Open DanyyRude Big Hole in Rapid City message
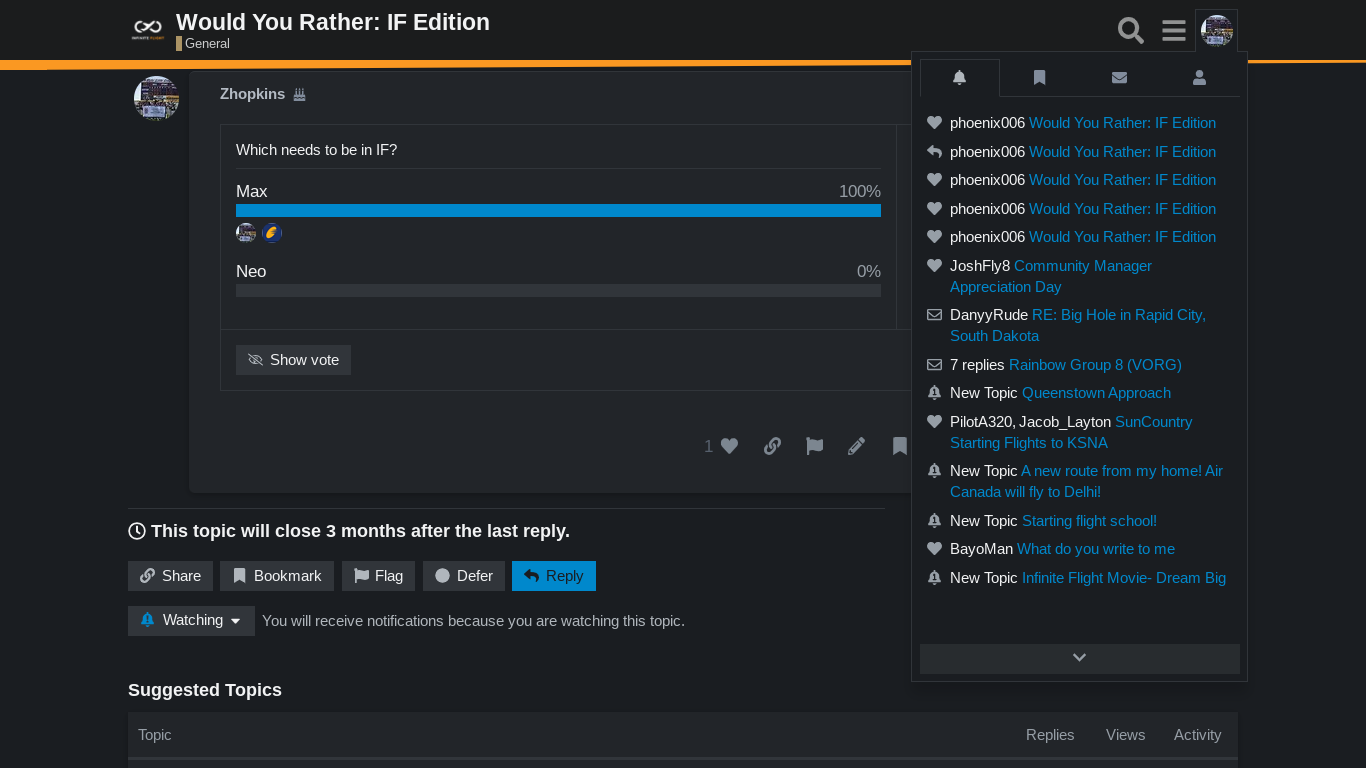The height and width of the screenshot is (768, 1366). pyautogui.click(x=1080, y=326)
